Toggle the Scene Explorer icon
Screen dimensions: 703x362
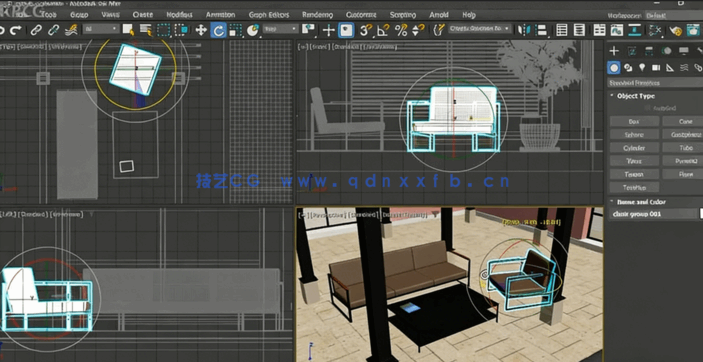pos(561,30)
